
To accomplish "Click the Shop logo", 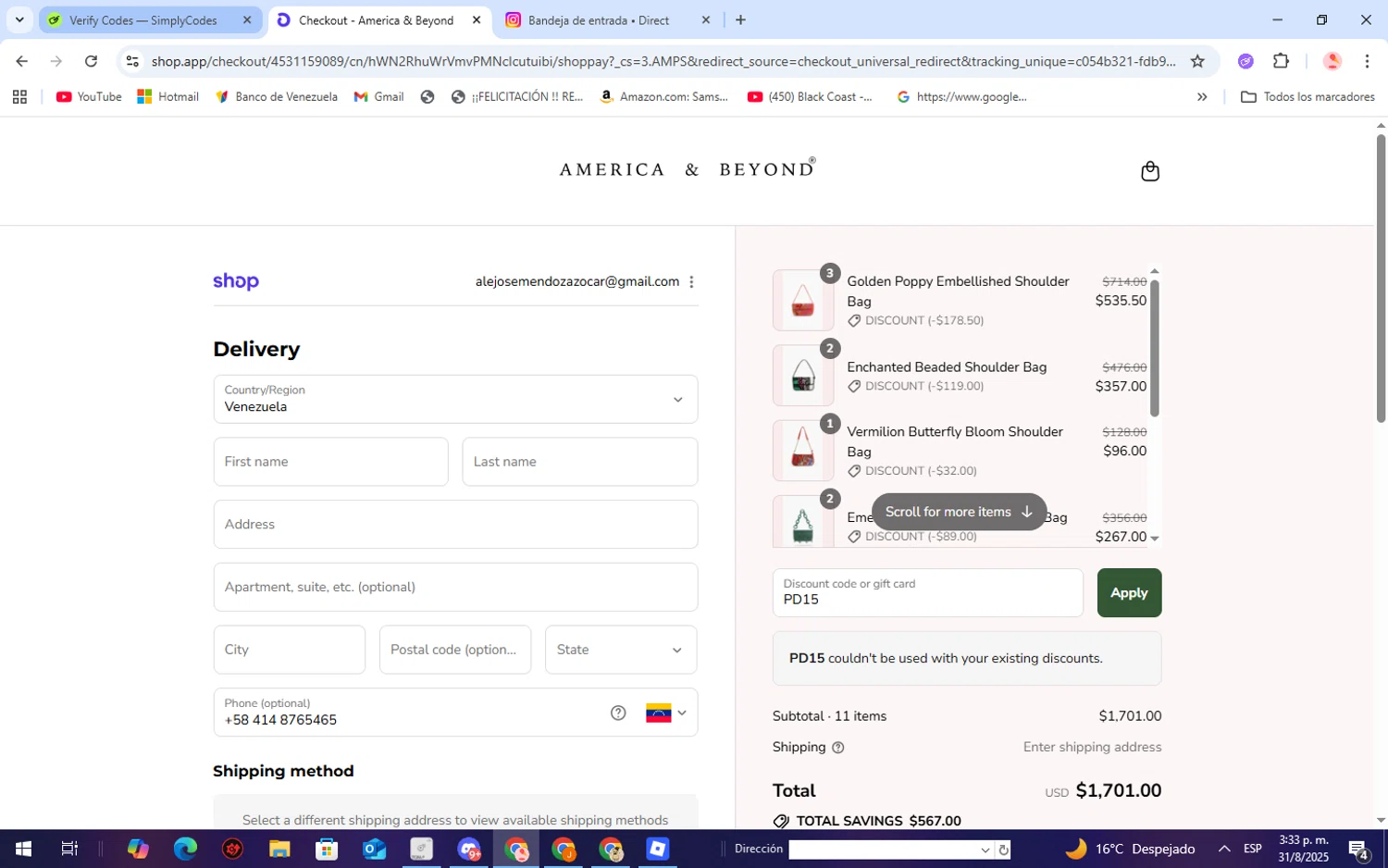I will click(x=236, y=281).
